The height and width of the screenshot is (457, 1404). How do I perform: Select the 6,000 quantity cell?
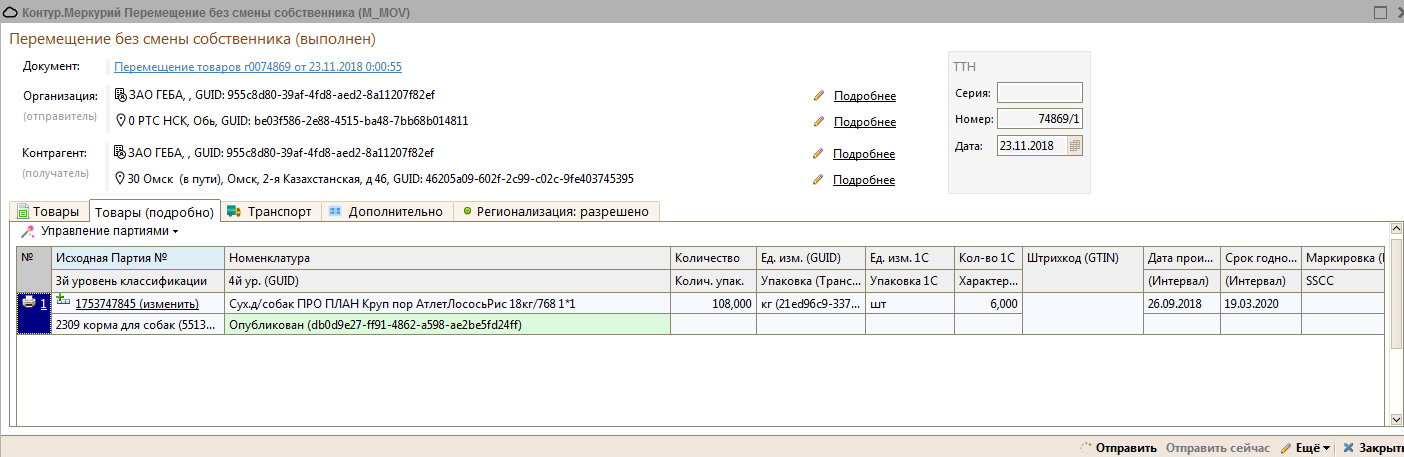(988, 303)
